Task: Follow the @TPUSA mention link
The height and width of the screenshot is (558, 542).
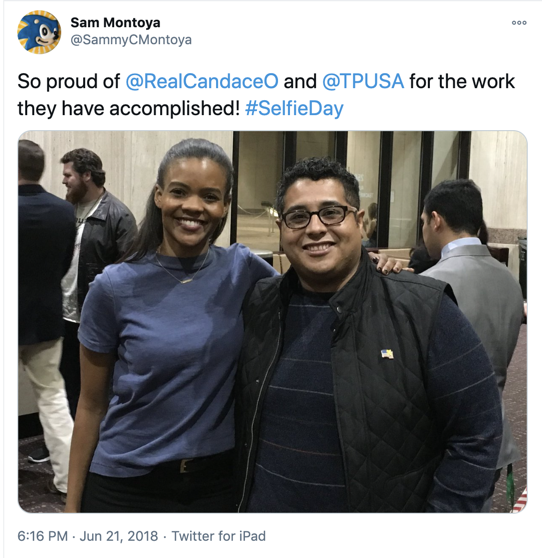Action: [363, 81]
